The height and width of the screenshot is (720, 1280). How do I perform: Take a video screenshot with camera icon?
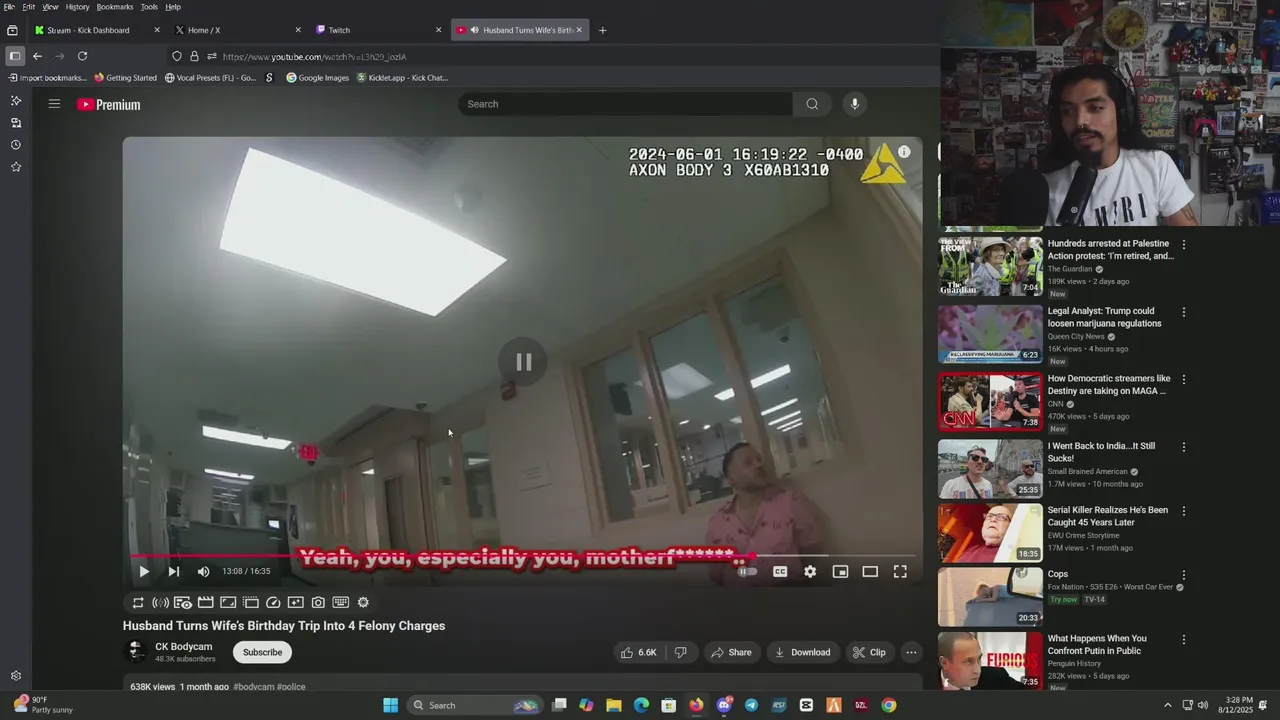pyautogui.click(x=318, y=602)
